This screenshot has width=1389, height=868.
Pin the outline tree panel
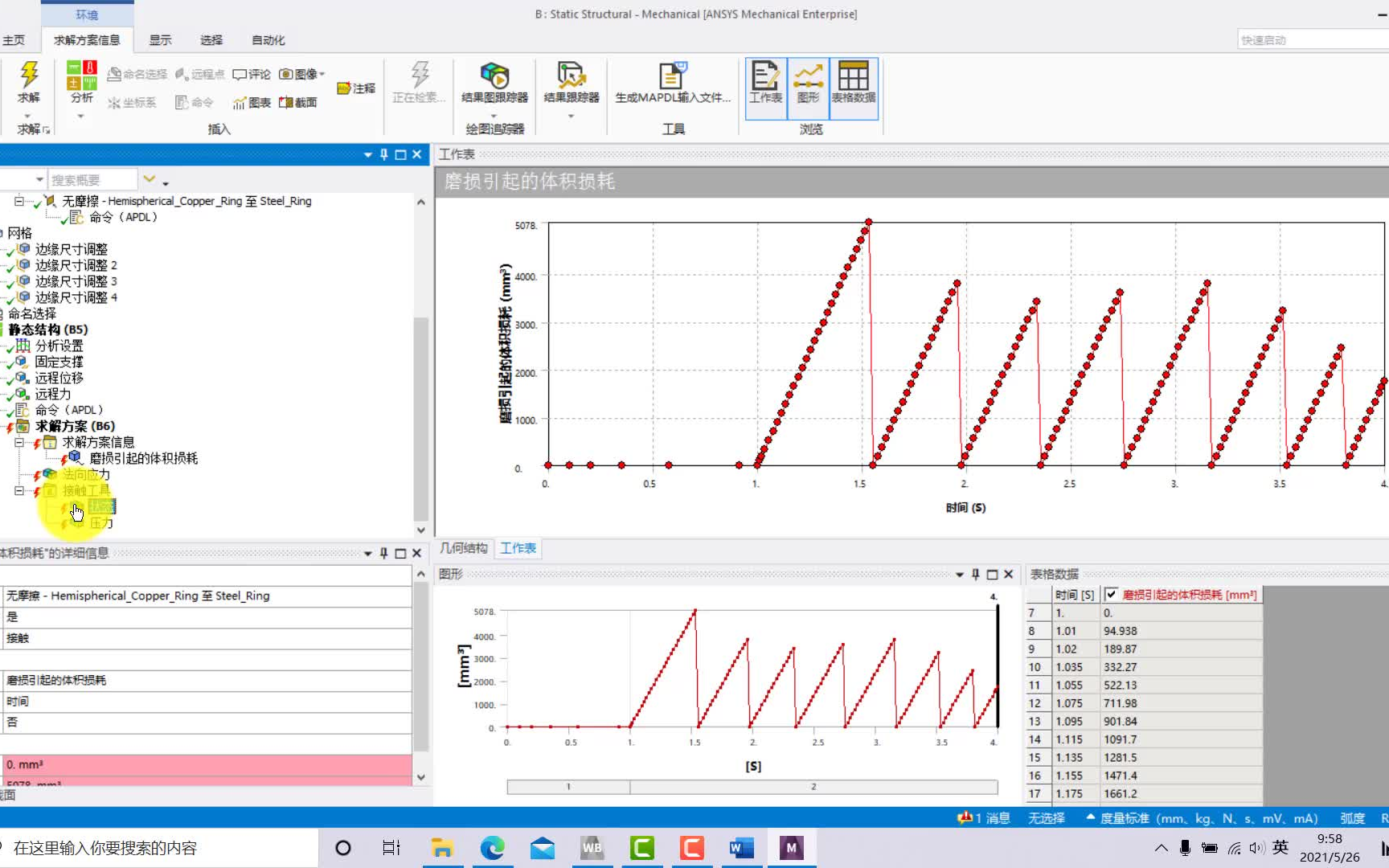click(383, 154)
